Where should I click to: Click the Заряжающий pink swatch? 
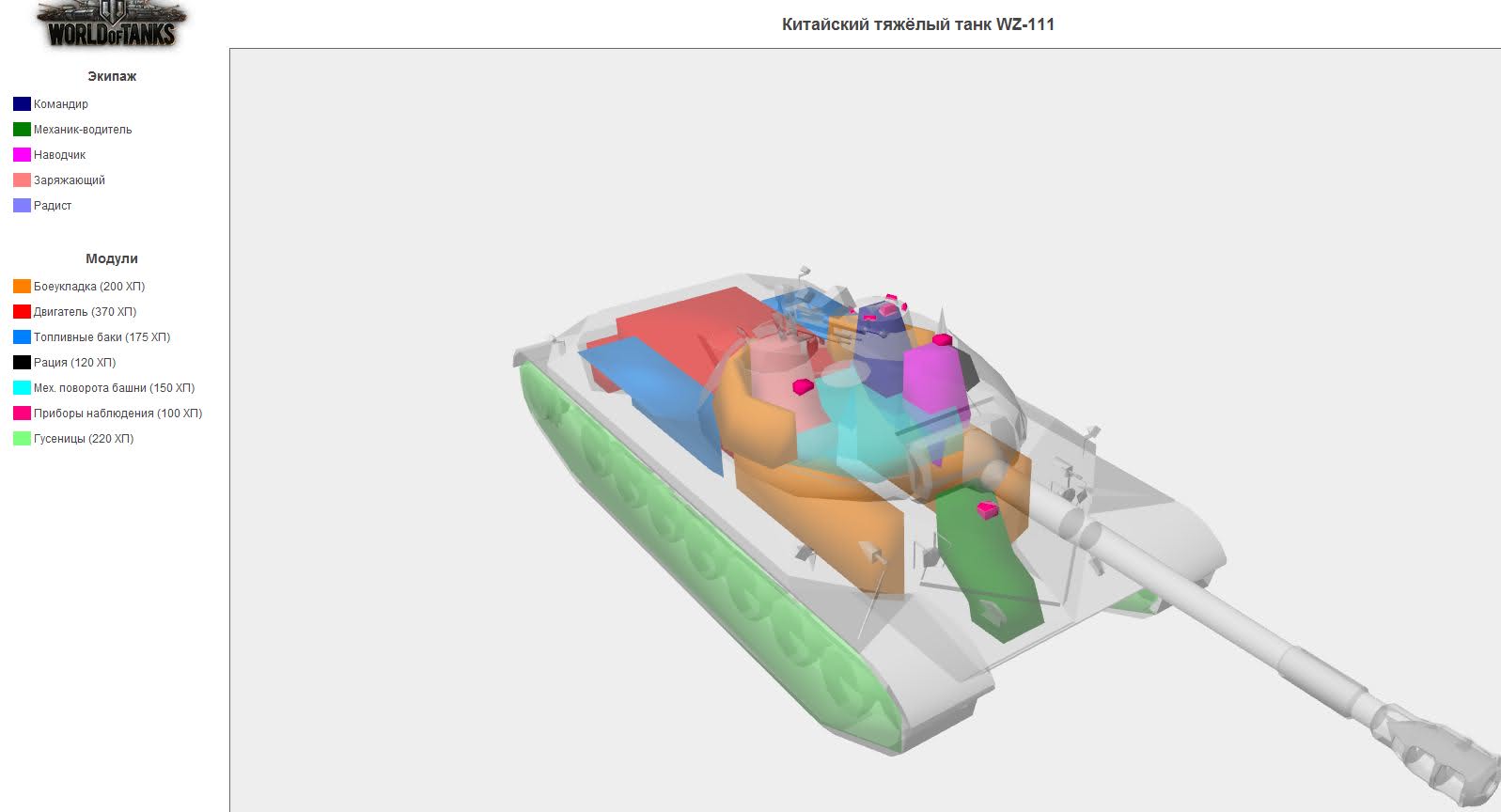[x=22, y=180]
